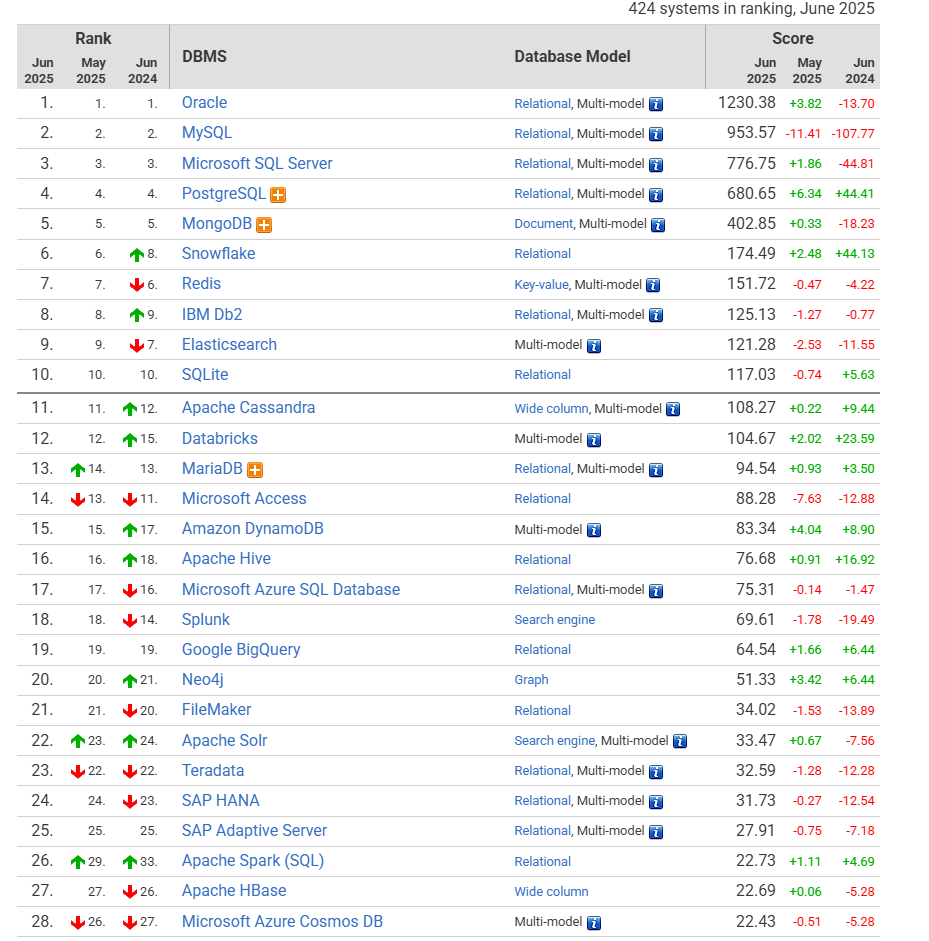Screen dimensions: 929x941
Task: Open the Apache Cassandra link
Action: (x=248, y=407)
